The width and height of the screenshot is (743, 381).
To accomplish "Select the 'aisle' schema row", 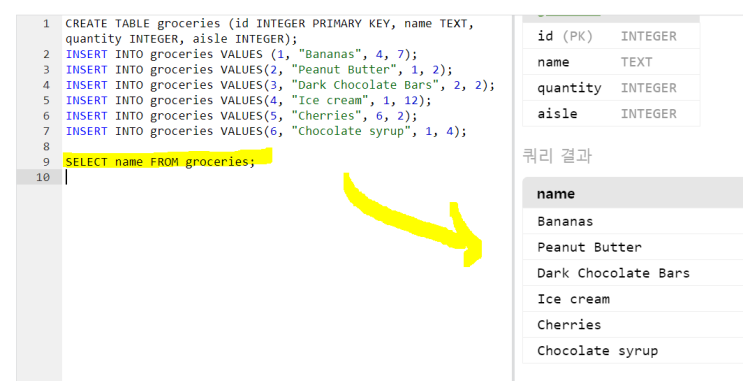I will 611,114.
